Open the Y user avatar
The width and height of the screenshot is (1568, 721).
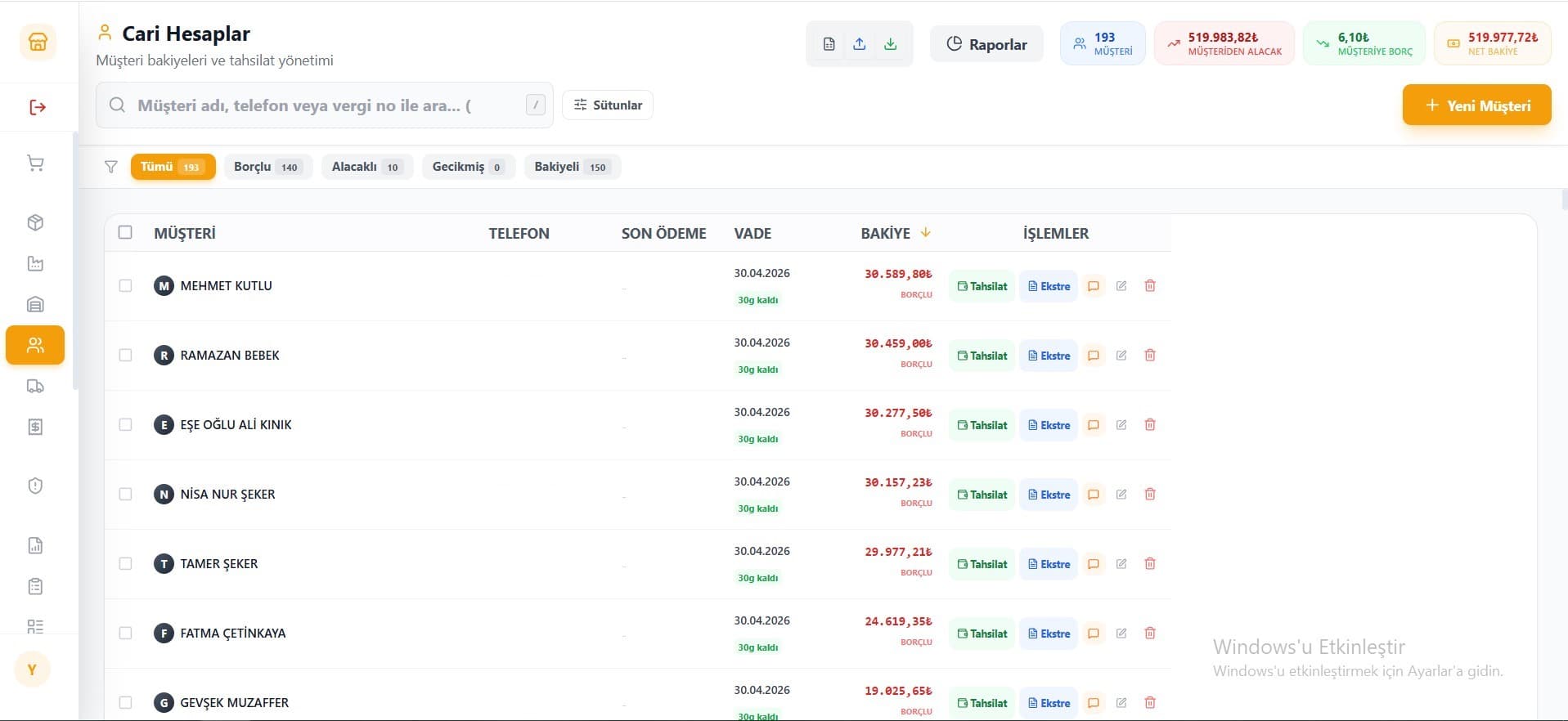tap(33, 669)
